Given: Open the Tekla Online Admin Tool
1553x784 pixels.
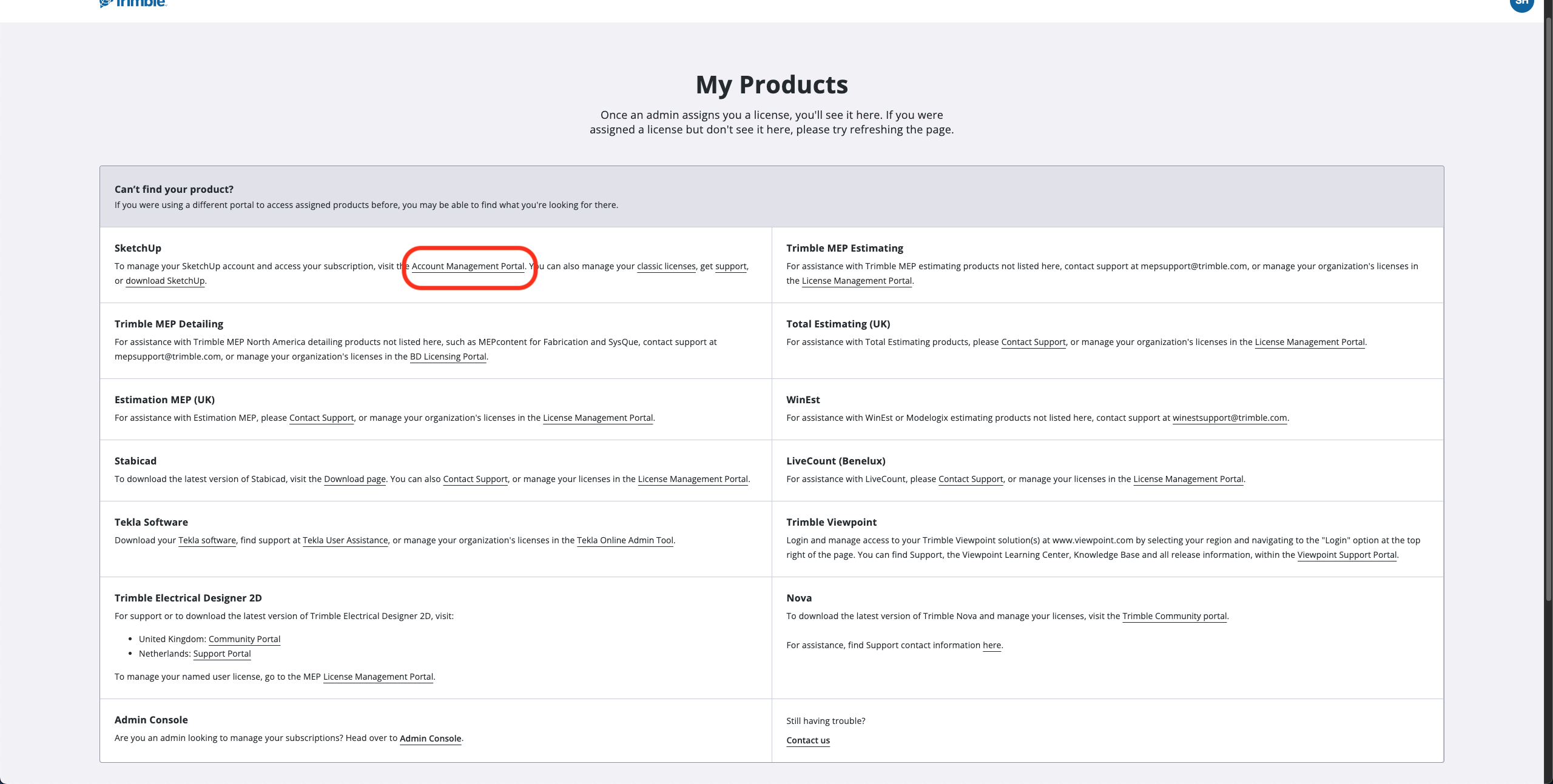Looking at the screenshot, I should point(625,540).
